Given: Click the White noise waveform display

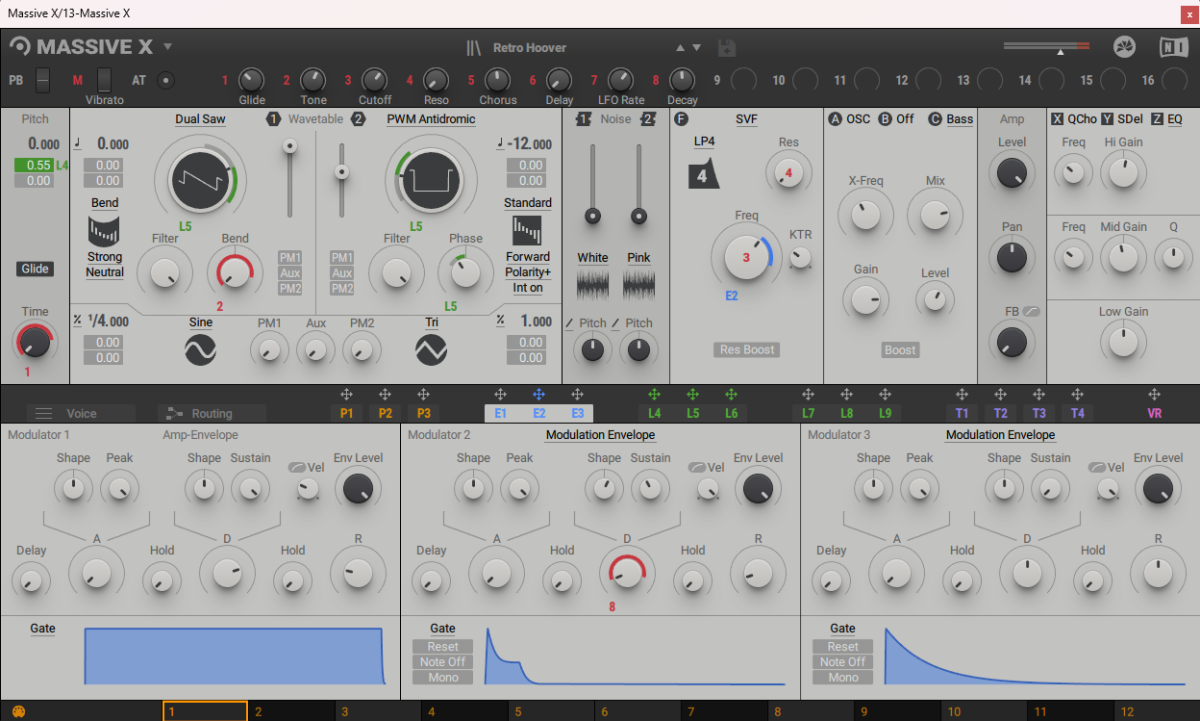Looking at the screenshot, I should [x=592, y=285].
